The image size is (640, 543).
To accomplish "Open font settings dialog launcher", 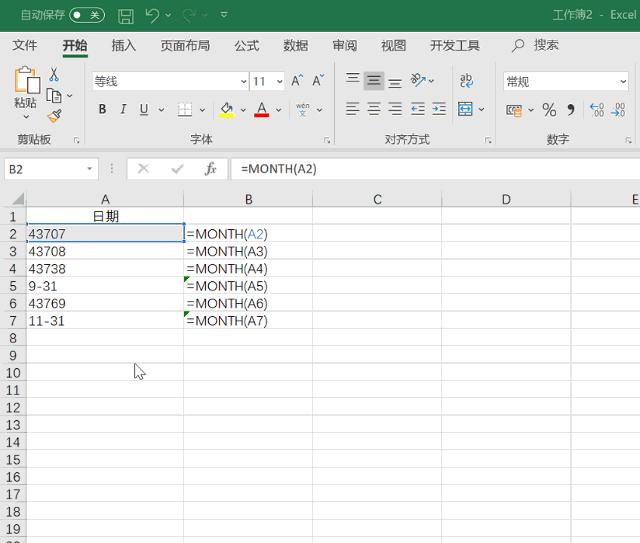I will (327, 140).
